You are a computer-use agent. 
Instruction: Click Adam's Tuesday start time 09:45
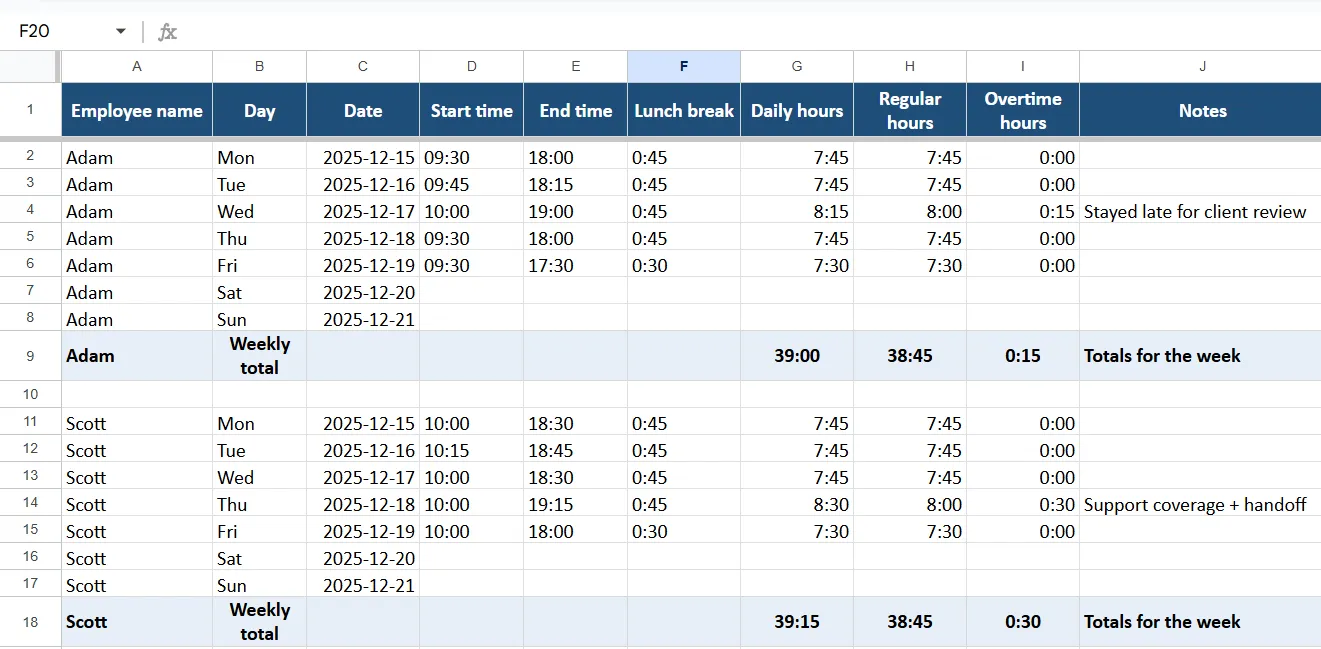(x=472, y=184)
